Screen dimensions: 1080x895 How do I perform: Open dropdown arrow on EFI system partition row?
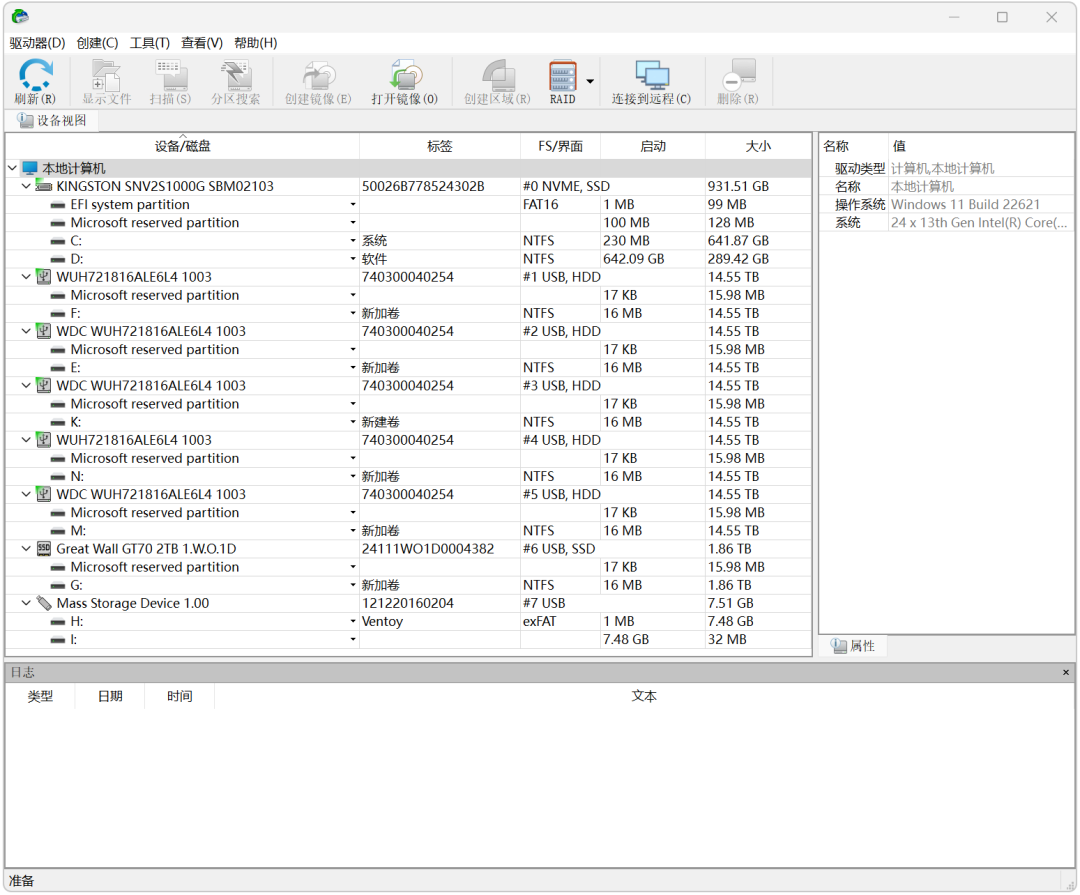[x=353, y=205]
